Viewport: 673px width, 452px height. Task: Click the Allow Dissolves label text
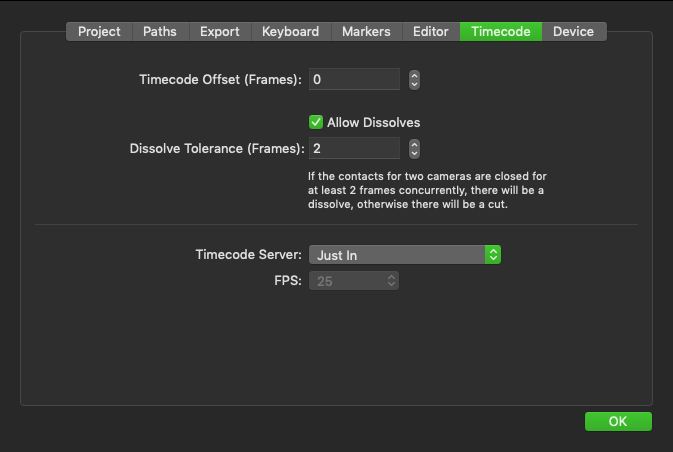point(373,123)
